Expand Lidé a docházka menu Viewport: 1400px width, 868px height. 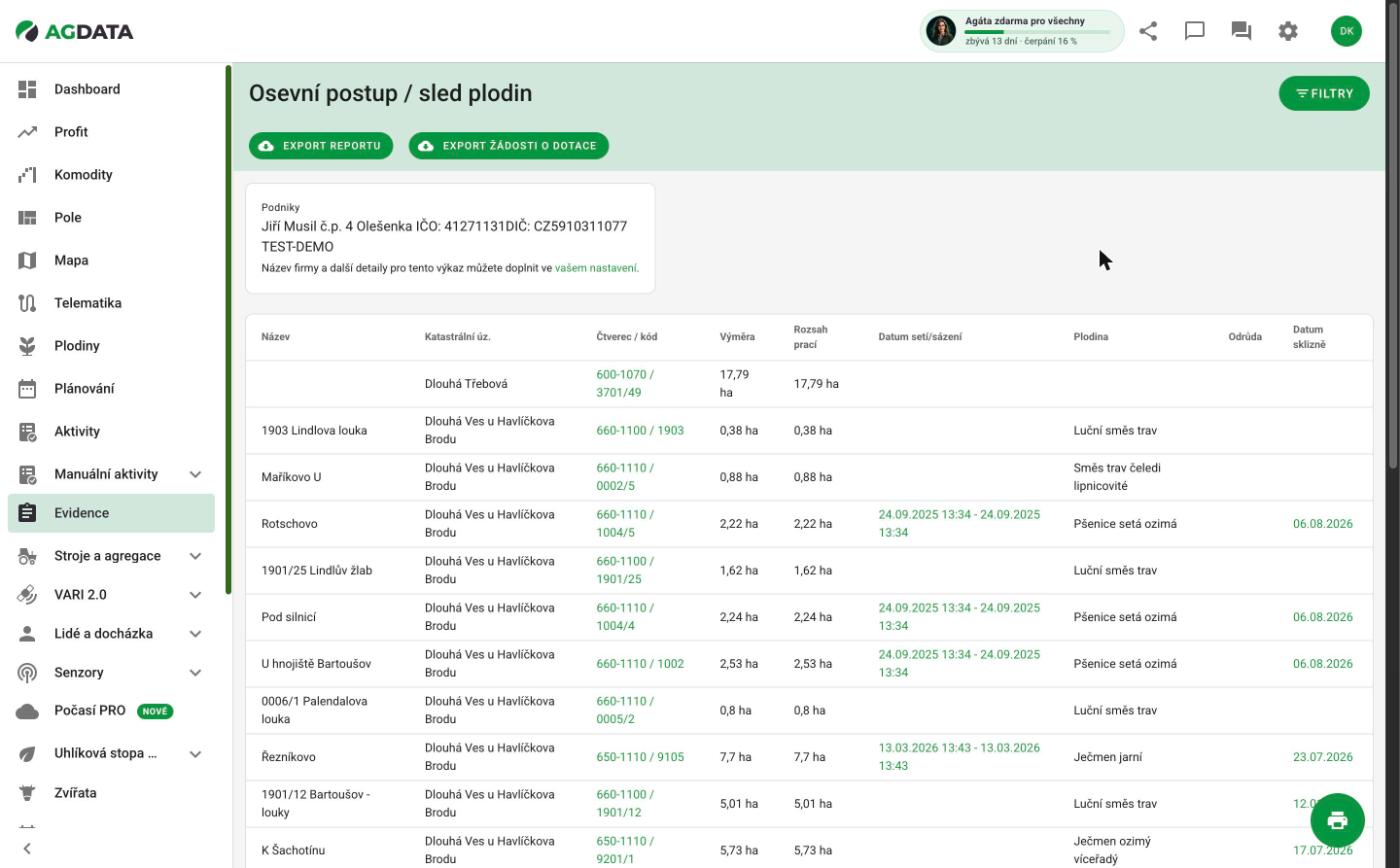(195, 634)
